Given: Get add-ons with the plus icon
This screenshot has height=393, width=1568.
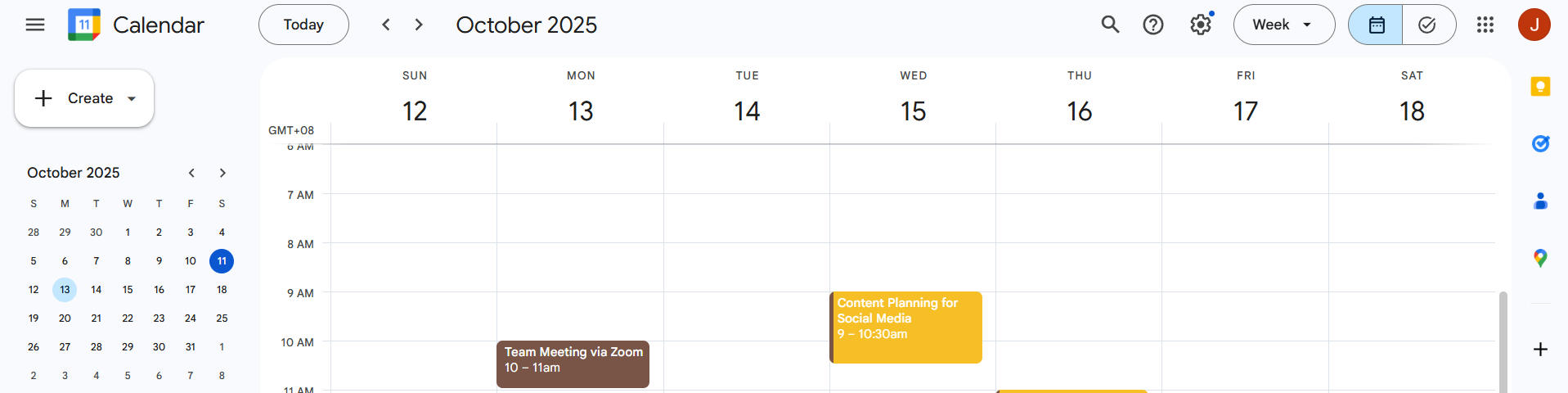Looking at the screenshot, I should pyautogui.click(x=1540, y=350).
